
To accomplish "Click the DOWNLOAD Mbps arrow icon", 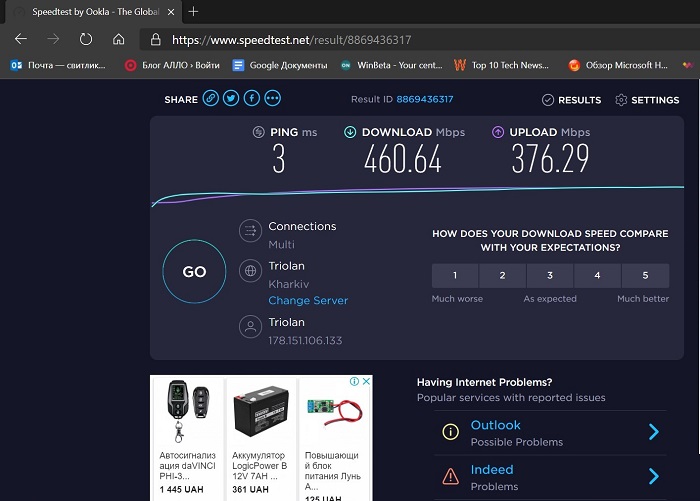I will click(x=350, y=132).
